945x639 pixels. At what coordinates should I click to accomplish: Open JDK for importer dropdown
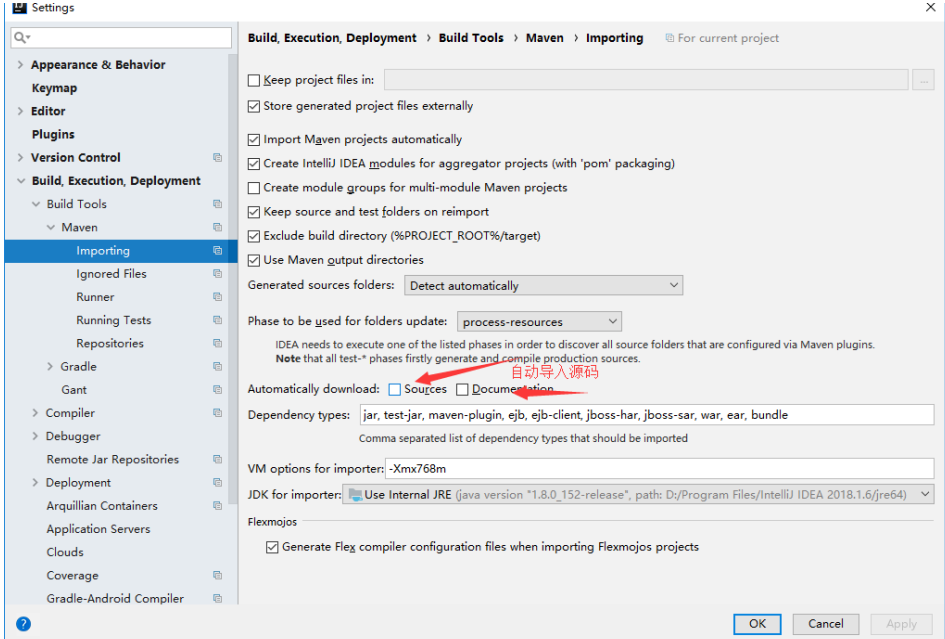pyautogui.click(x=638, y=495)
